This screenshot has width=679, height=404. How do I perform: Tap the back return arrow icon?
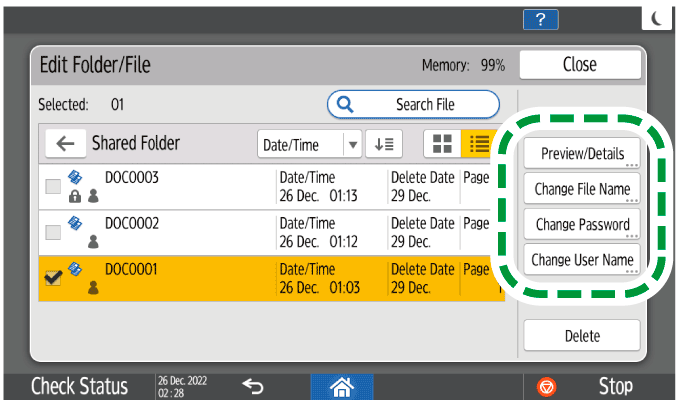click(253, 387)
